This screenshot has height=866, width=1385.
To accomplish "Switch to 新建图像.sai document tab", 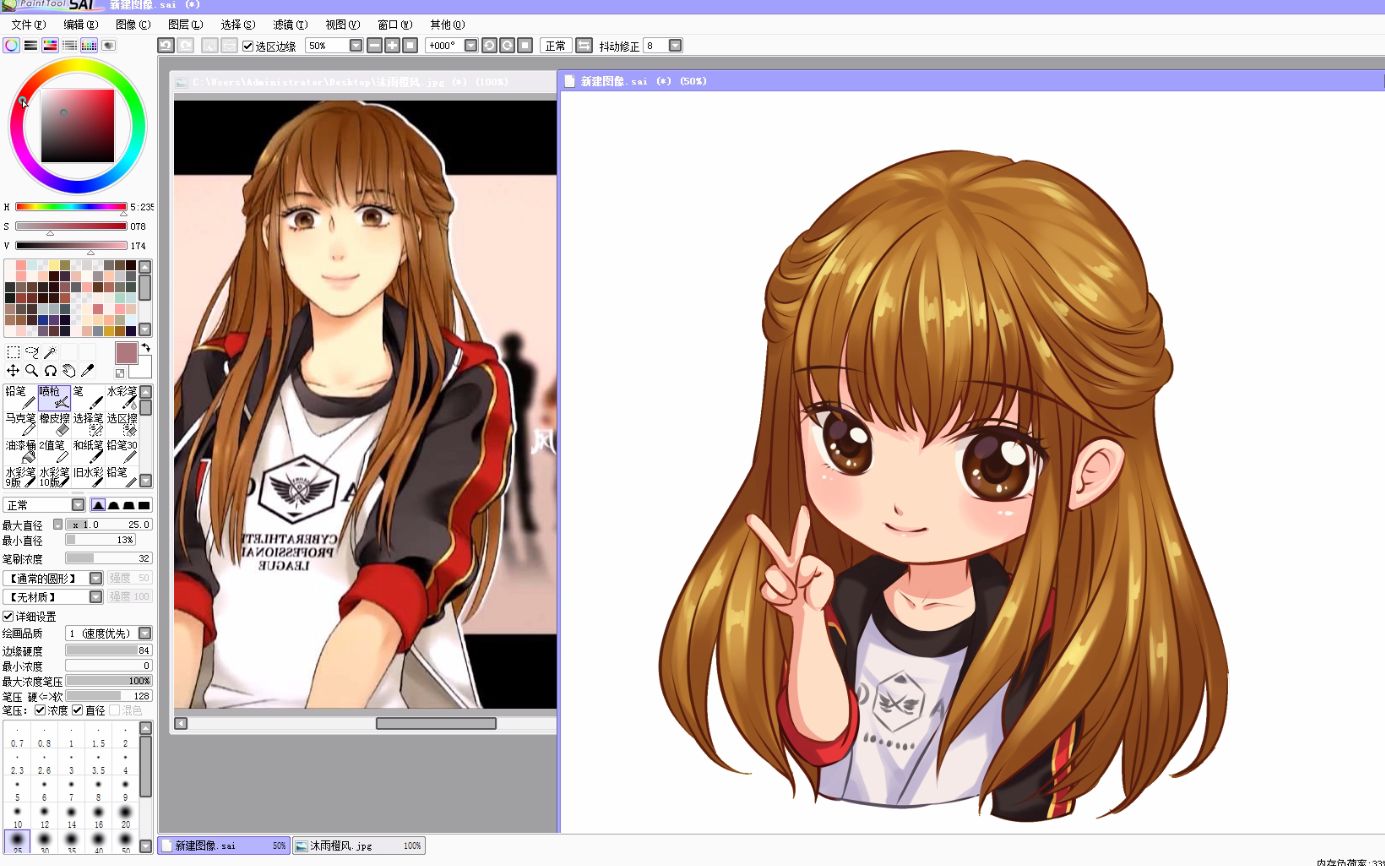I will [x=223, y=845].
